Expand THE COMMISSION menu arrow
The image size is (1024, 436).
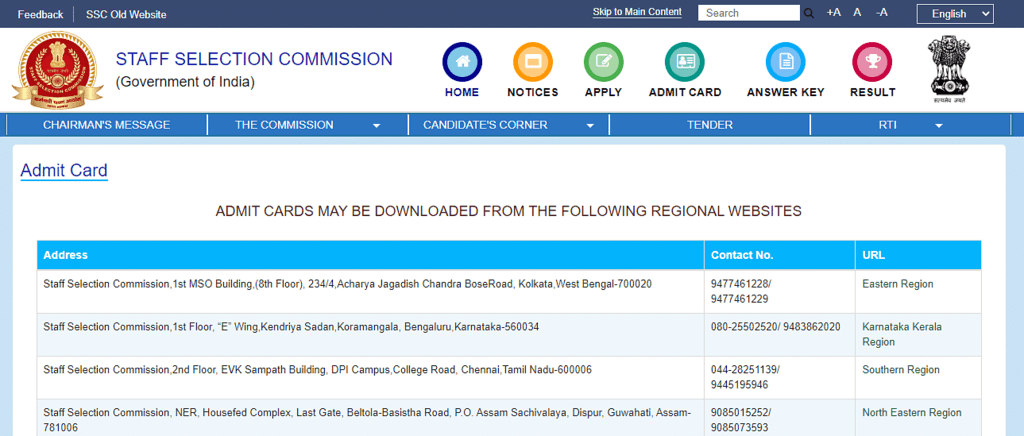(377, 125)
